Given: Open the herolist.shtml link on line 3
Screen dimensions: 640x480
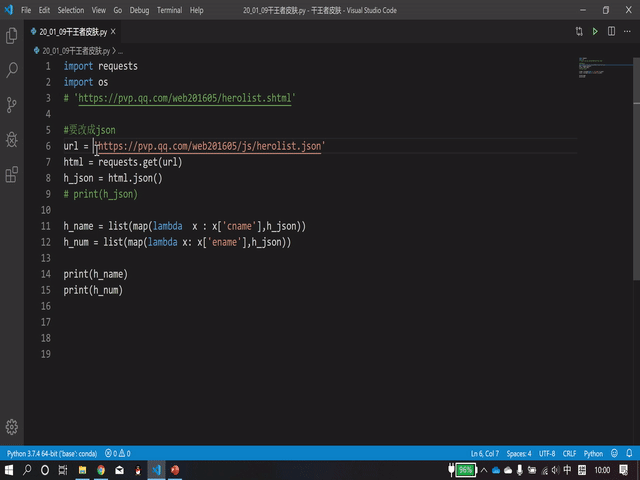Looking at the screenshot, I should tap(184, 98).
